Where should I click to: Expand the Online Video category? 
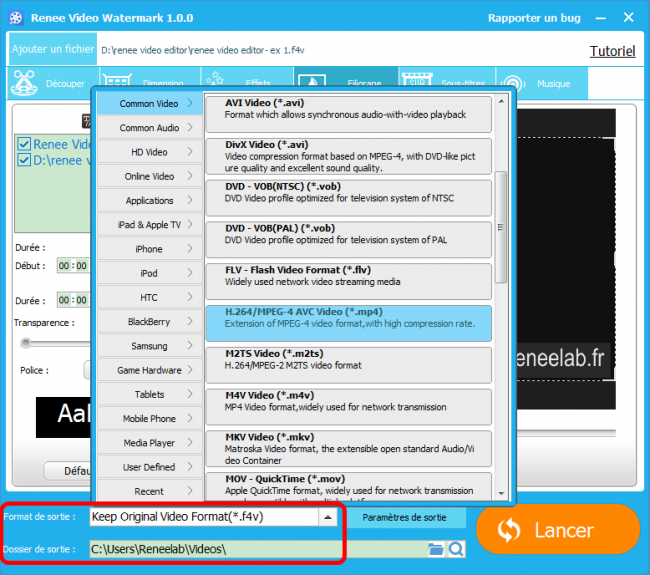click(150, 176)
